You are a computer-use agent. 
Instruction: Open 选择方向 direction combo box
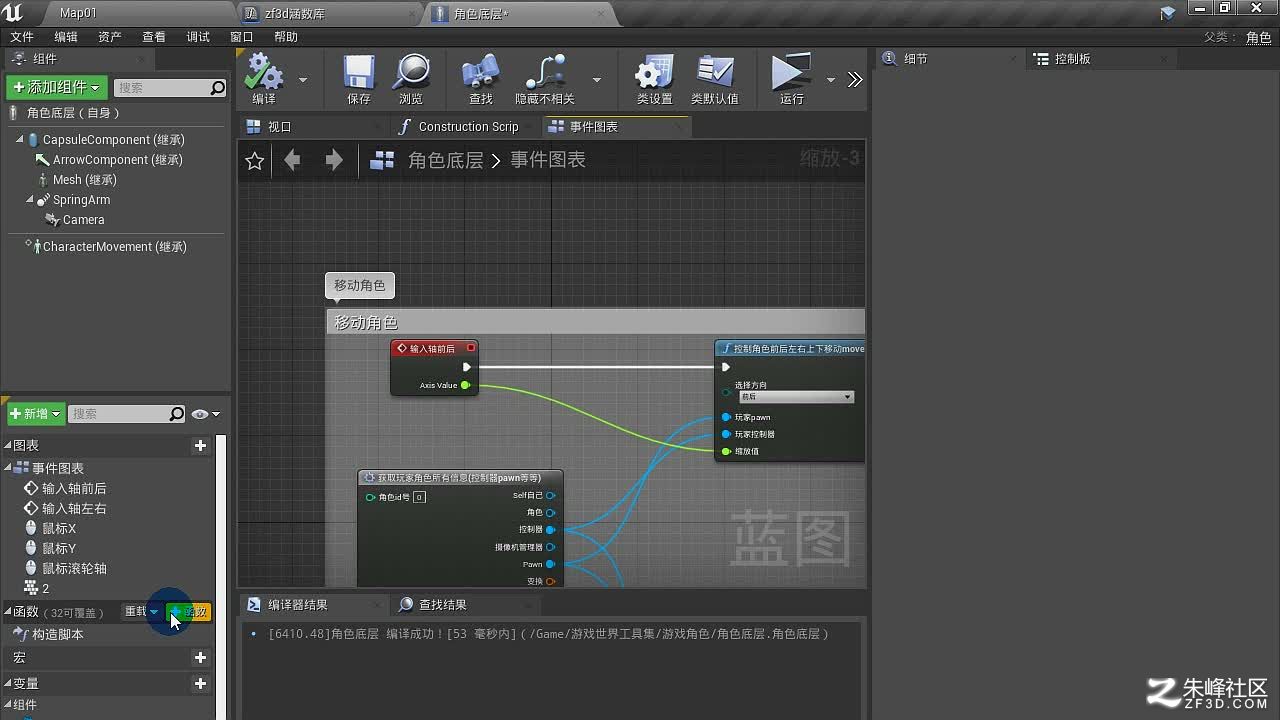[796, 397]
